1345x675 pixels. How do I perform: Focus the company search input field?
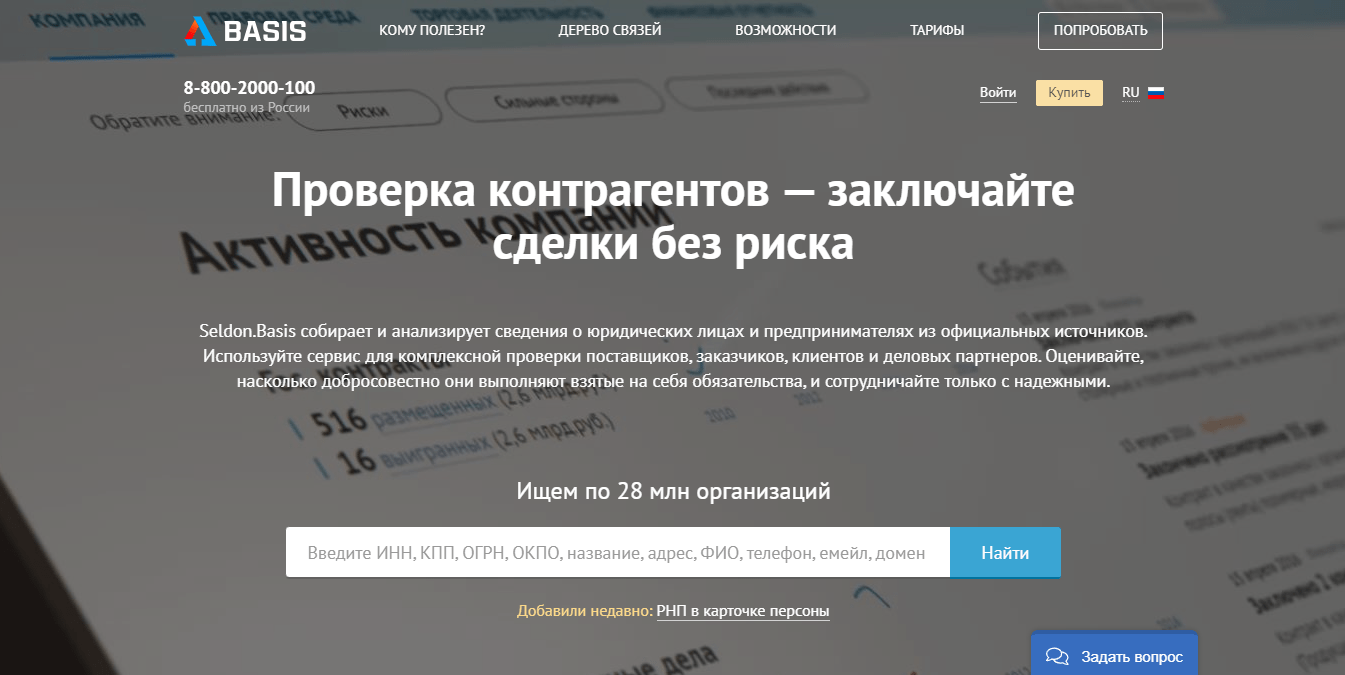pos(616,553)
